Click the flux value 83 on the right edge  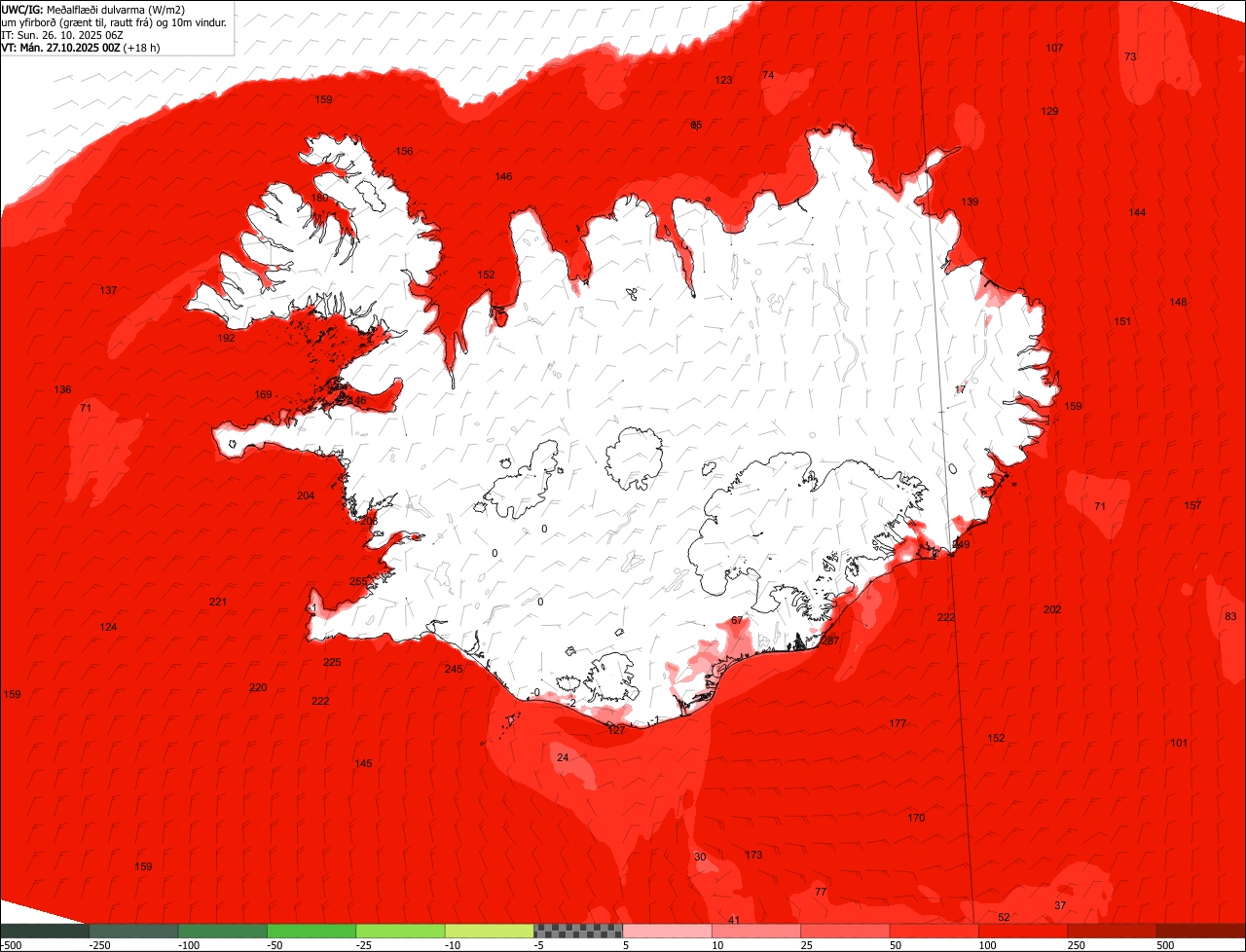1230,616
